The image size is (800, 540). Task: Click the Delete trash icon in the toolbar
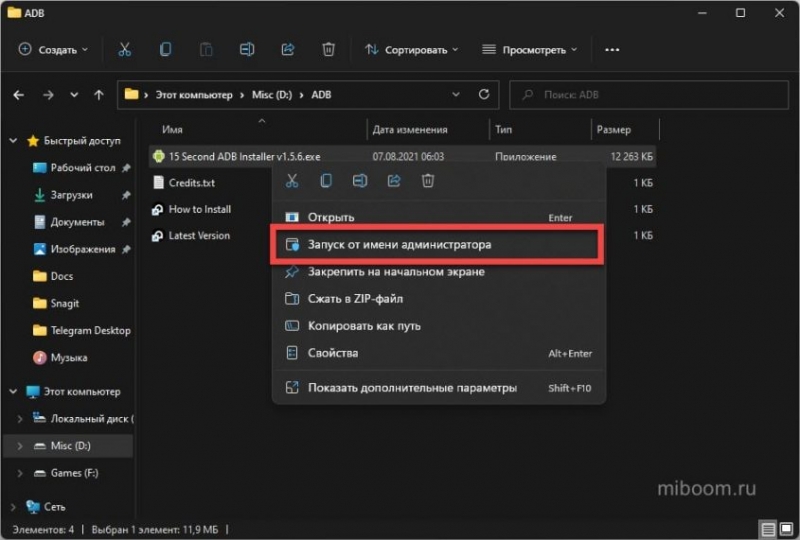pos(329,50)
